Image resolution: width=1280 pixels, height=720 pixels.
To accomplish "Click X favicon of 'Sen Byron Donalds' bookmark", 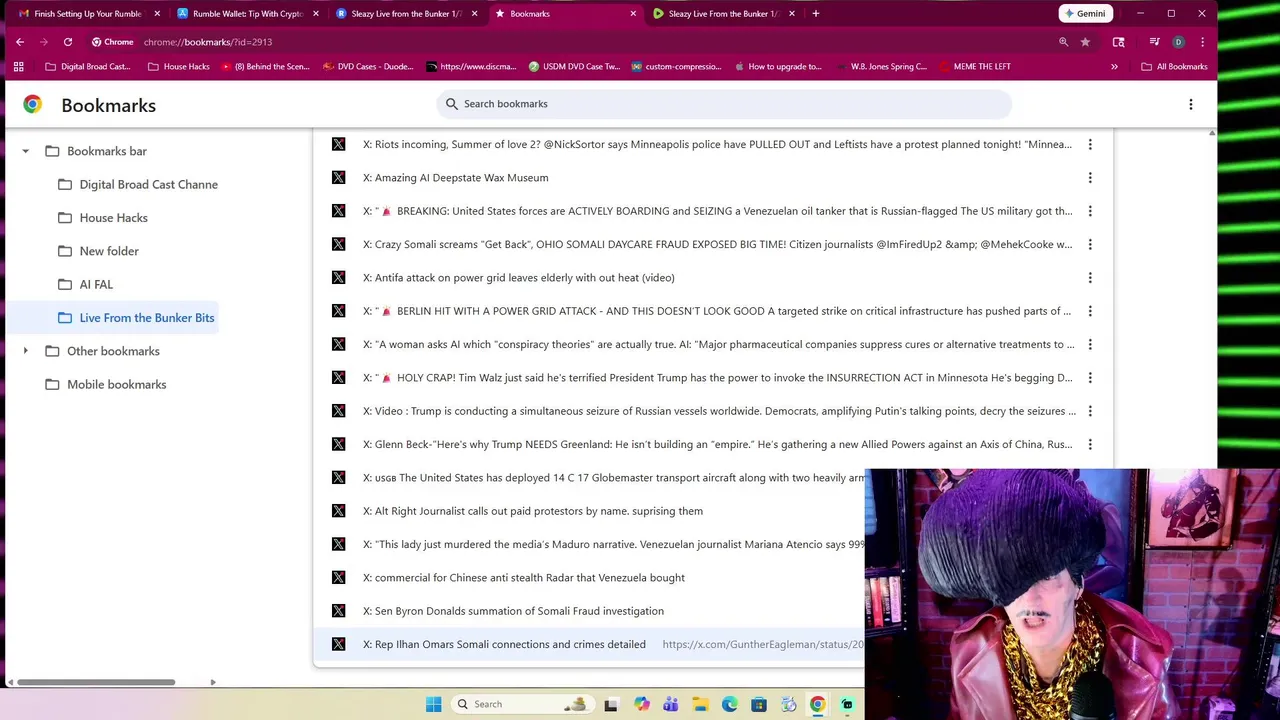I will pos(339,611).
